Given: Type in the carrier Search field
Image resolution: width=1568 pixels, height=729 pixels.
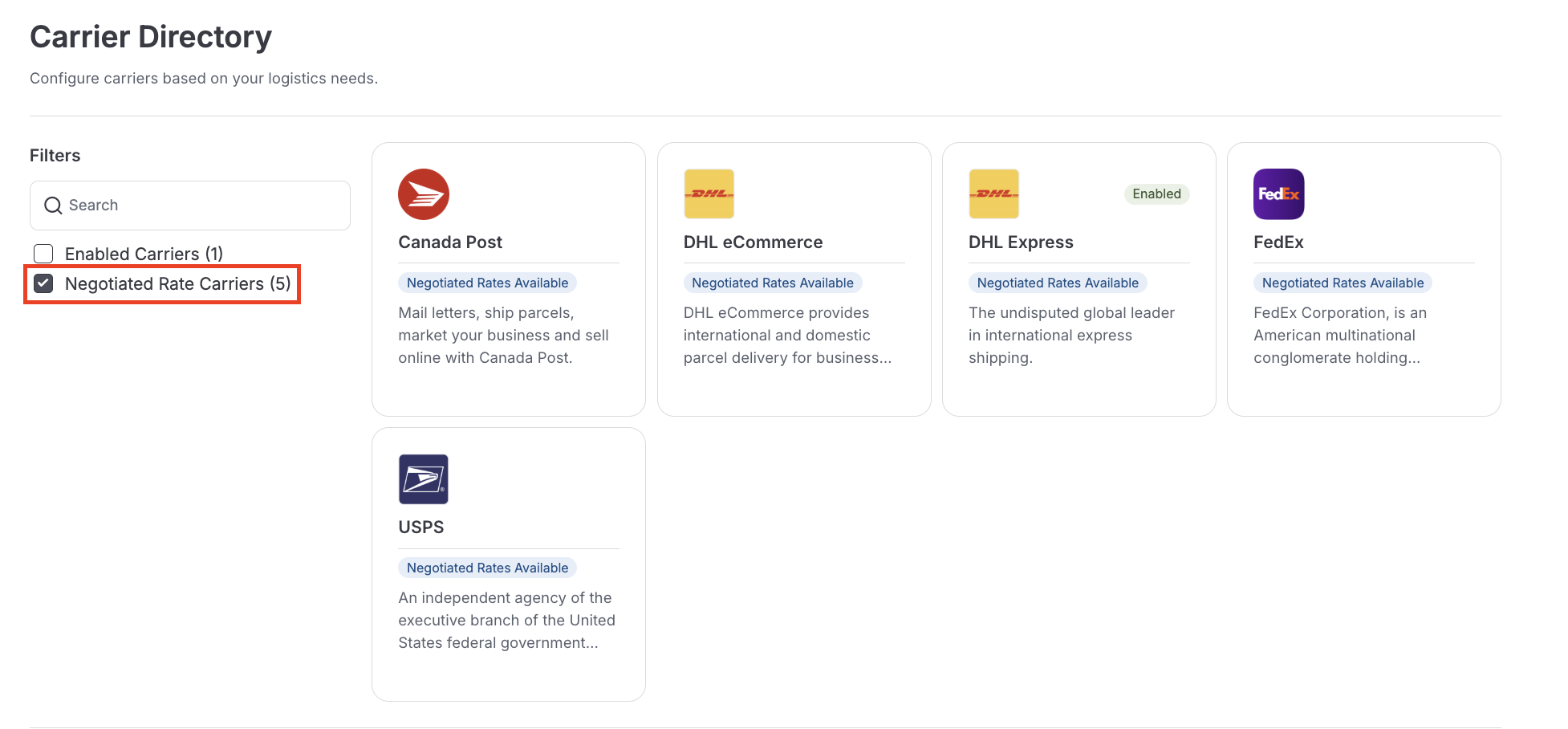Looking at the screenshot, I should tap(201, 206).
